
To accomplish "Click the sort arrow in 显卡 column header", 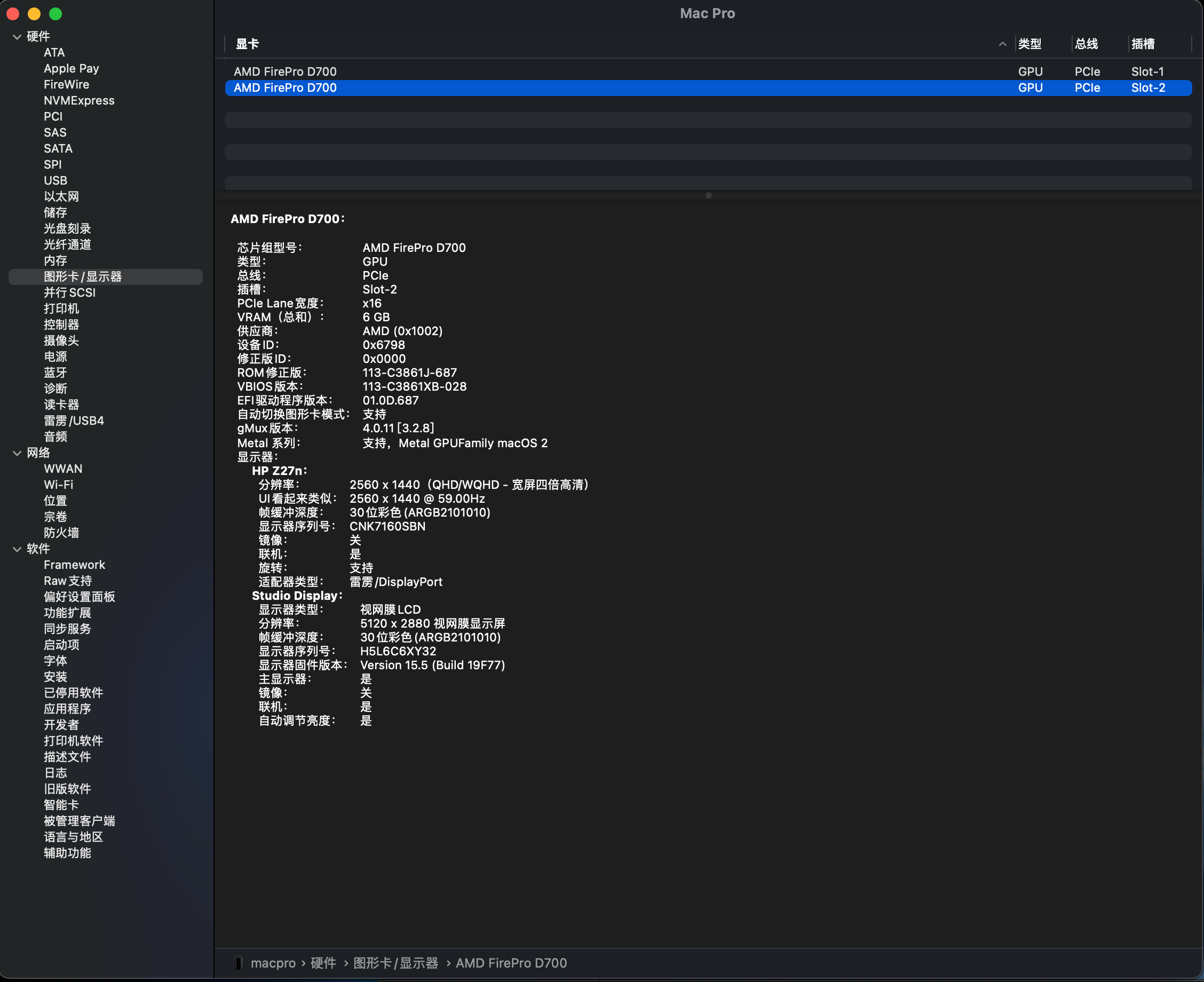I will point(1002,44).
